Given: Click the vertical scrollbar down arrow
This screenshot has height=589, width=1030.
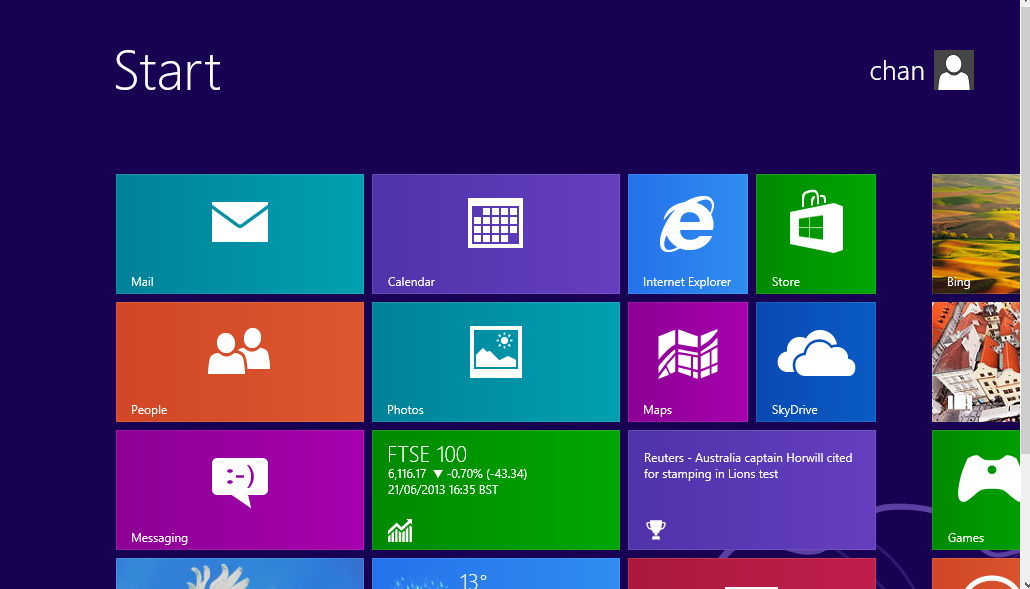Looking at the screenshot, I should pyautogui.click(x=1025, y=584).
